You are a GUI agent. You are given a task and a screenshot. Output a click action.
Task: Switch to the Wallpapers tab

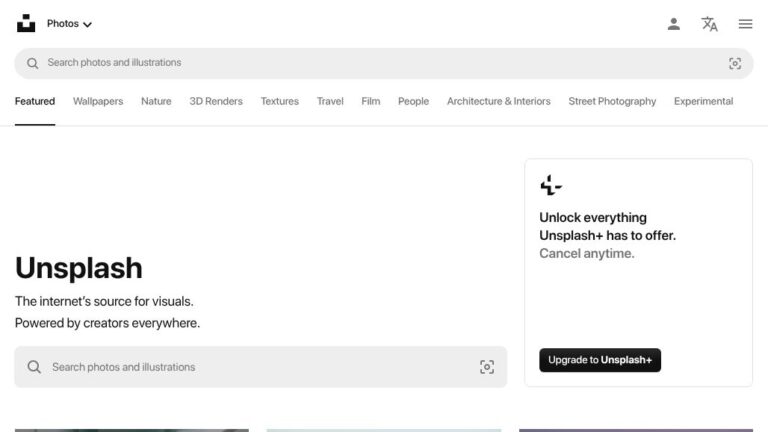pyautogui.click(x=98, y=101)
